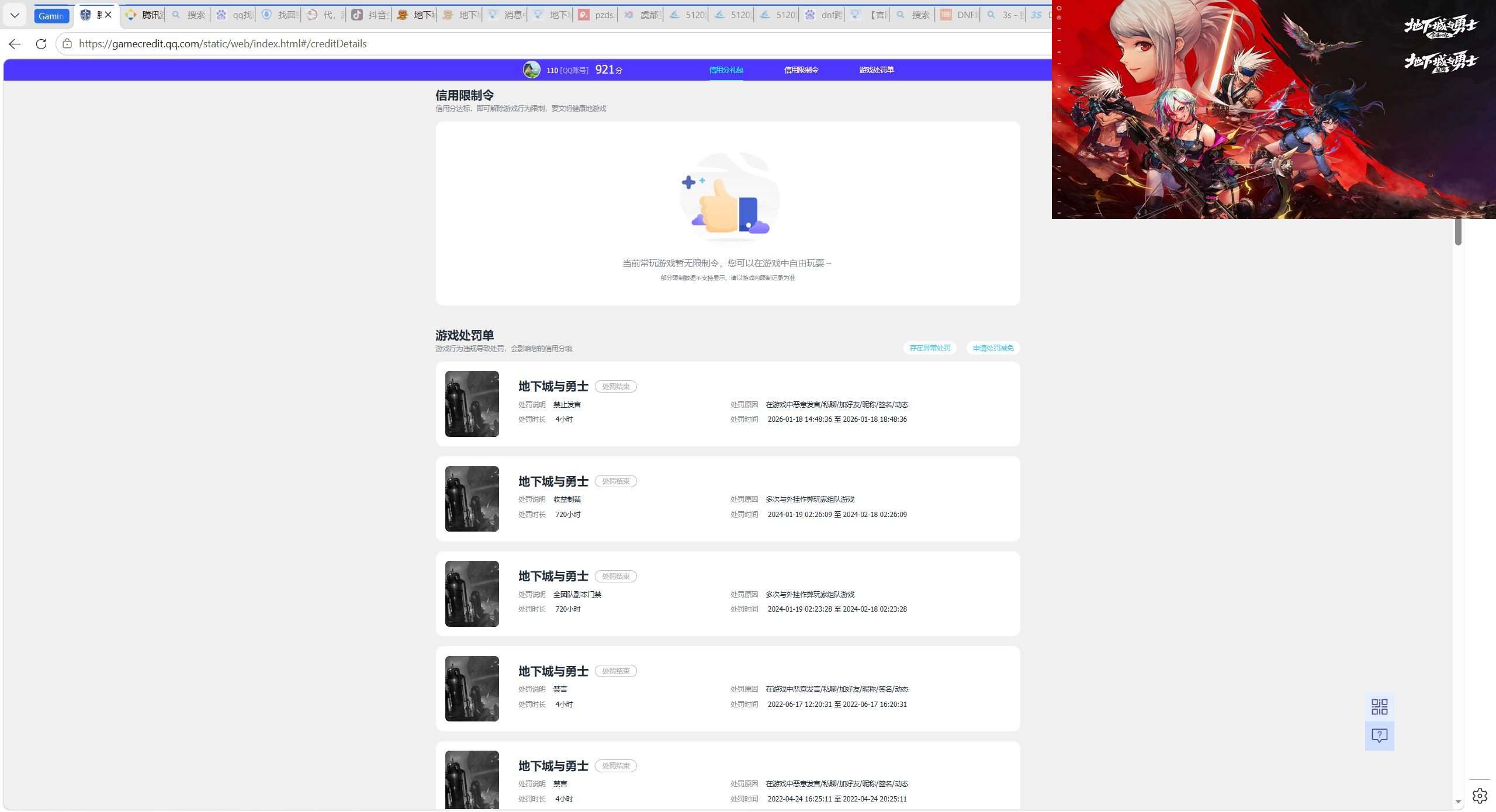Click 地下城与勇士 title of the 收益制裁 penalty
This screenshot has width=1496, height=812.
tap(553, 481)
